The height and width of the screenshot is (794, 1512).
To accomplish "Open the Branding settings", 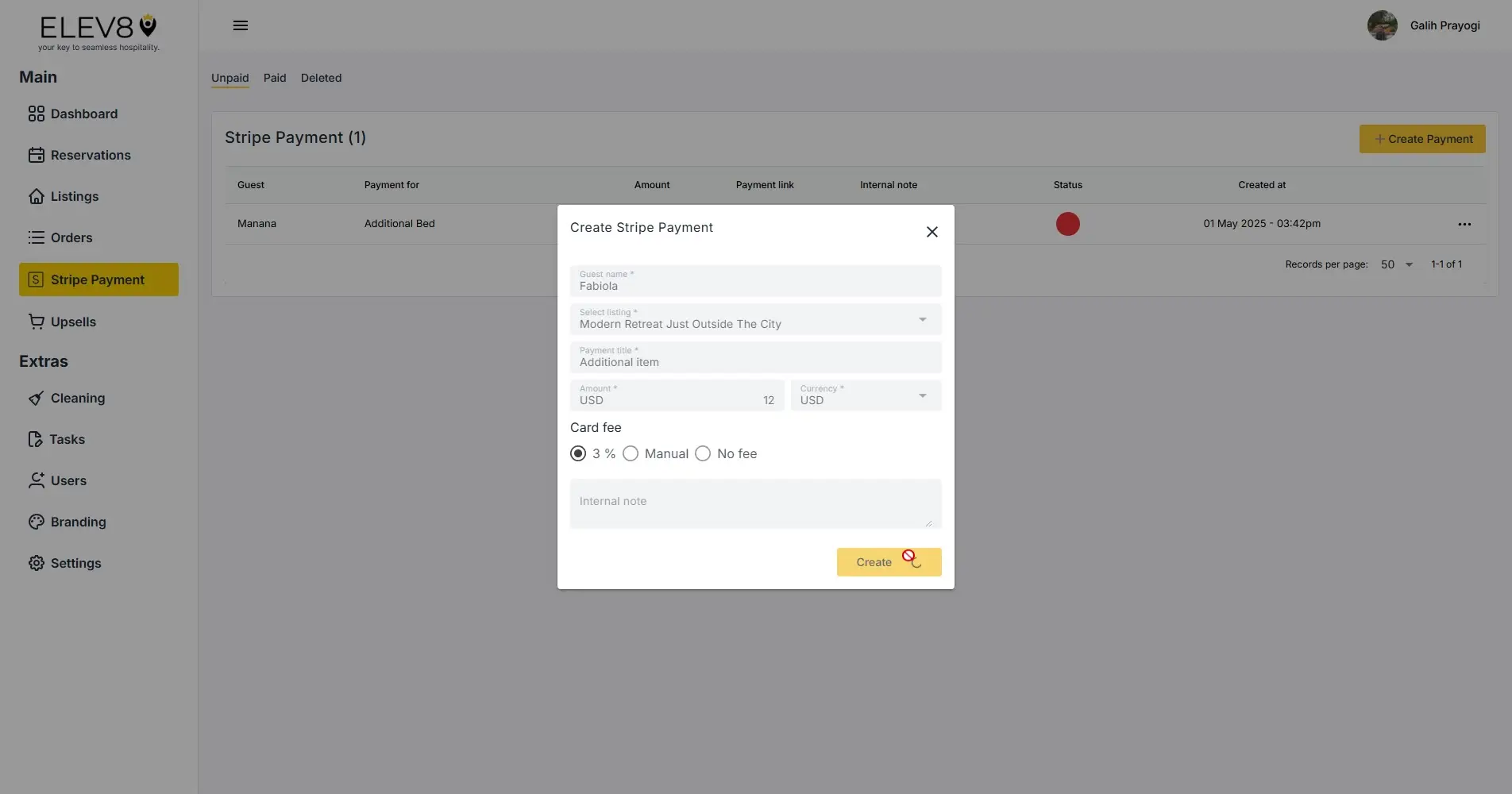I will tap(78, 522).
